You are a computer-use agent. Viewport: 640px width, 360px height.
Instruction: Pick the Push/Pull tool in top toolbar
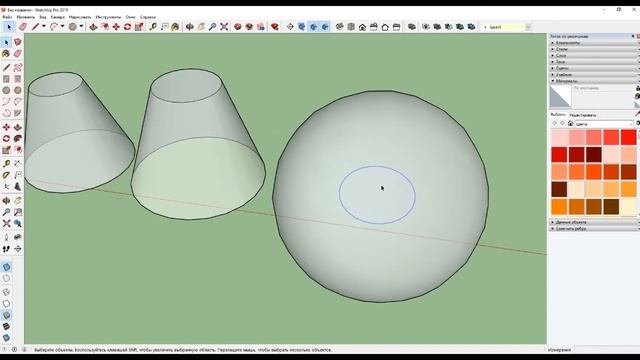(93, 27)
